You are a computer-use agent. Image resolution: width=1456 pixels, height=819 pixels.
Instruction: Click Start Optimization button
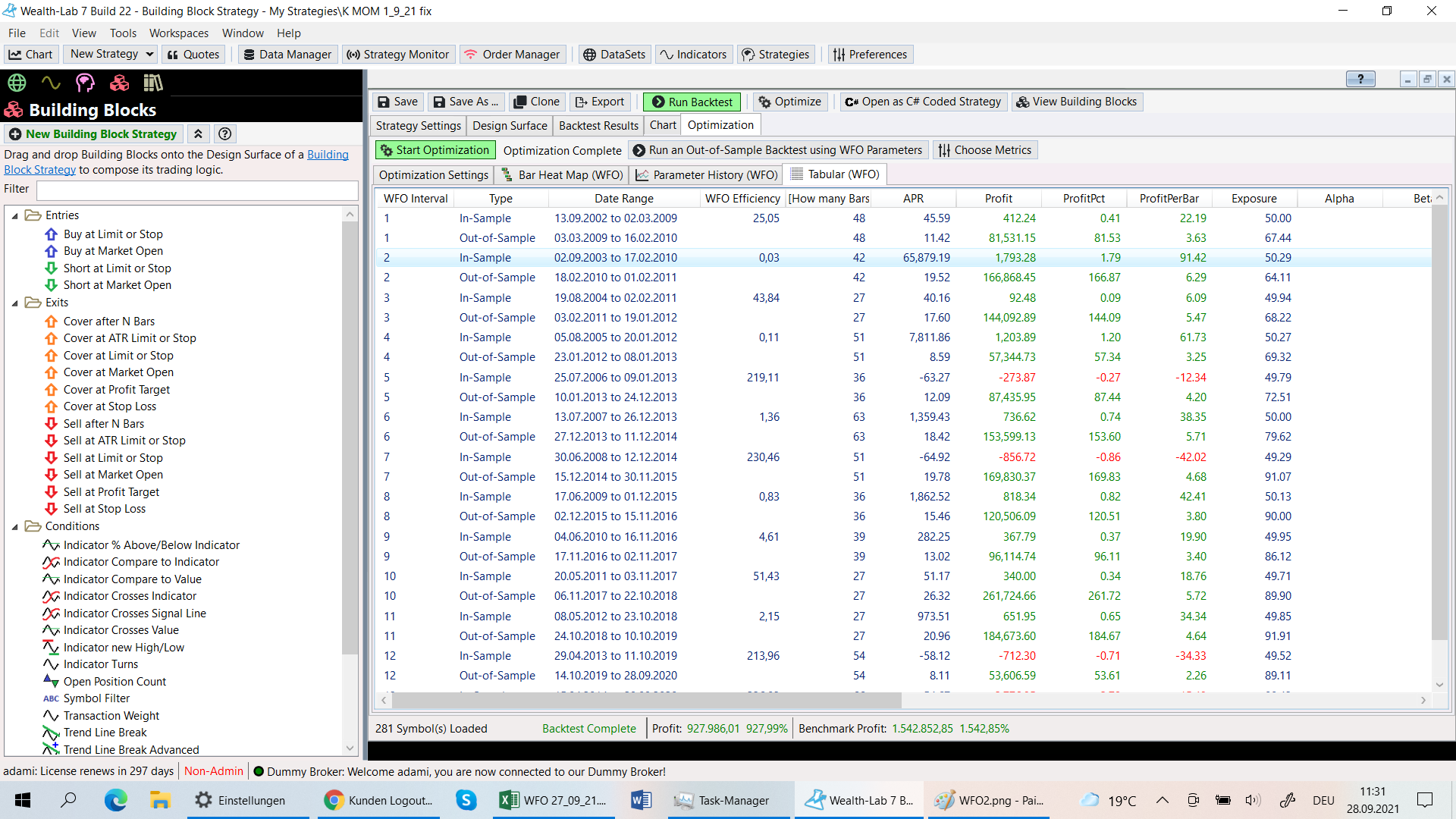point(435,150)
